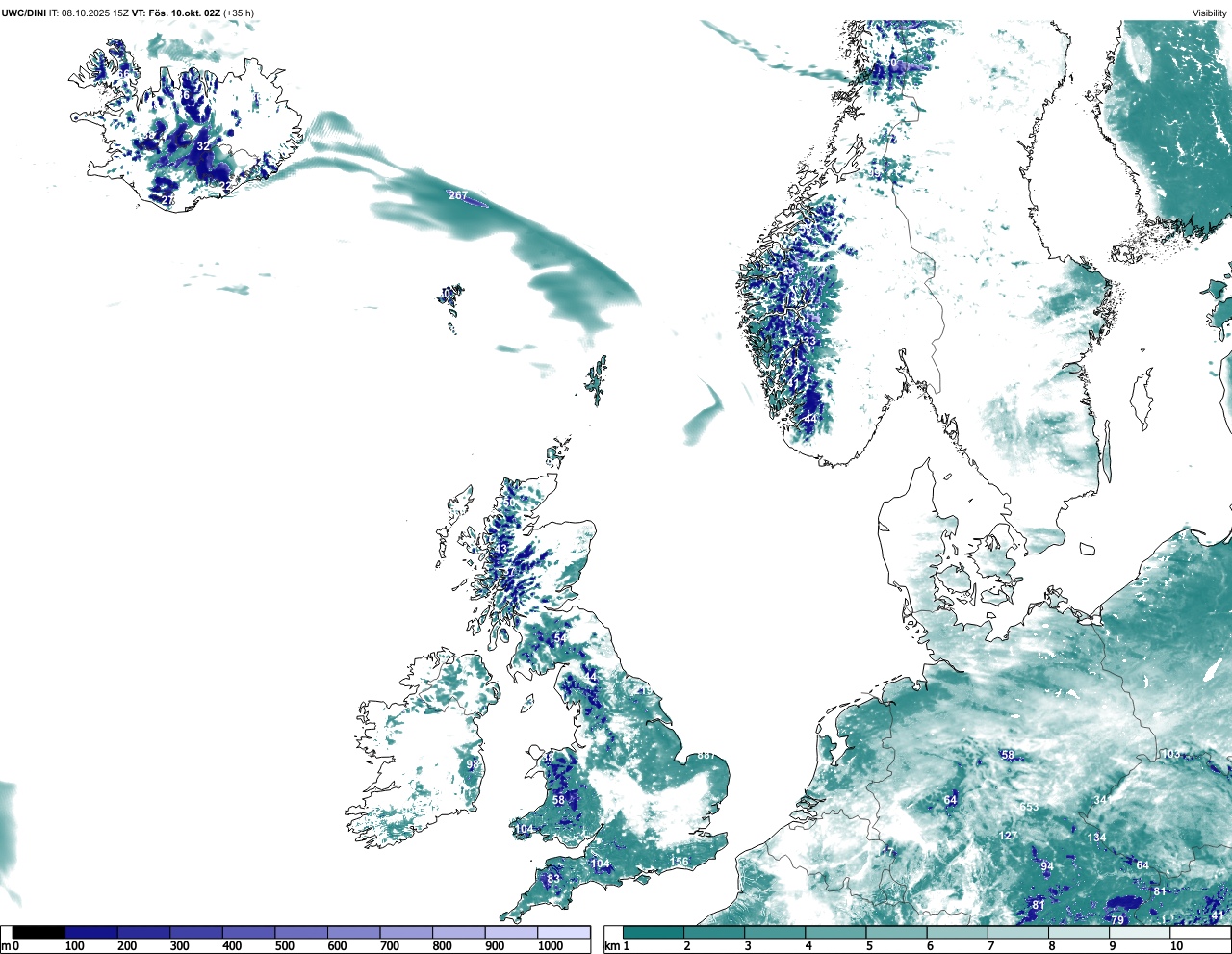Select the '54' value in southern Scotland
Viewport: 1232px width, 954px height.
click(560, 638)
